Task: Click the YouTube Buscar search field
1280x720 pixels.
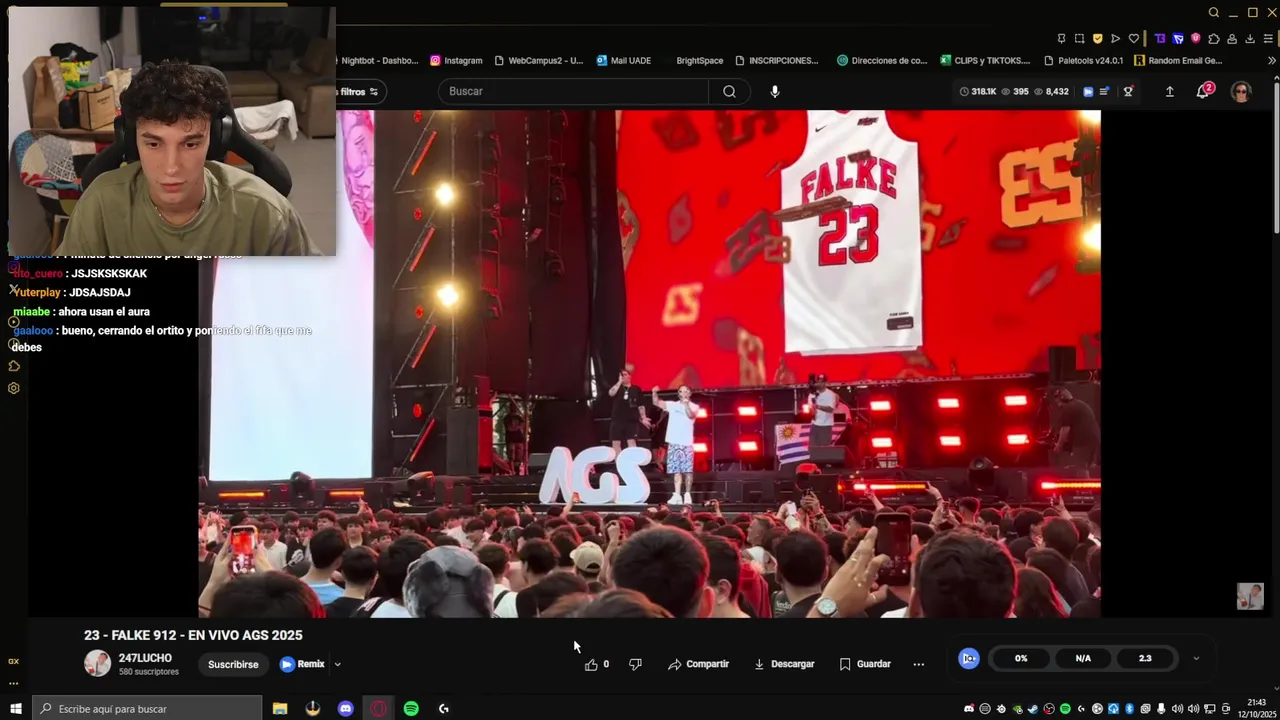Action: click(573, 91)
